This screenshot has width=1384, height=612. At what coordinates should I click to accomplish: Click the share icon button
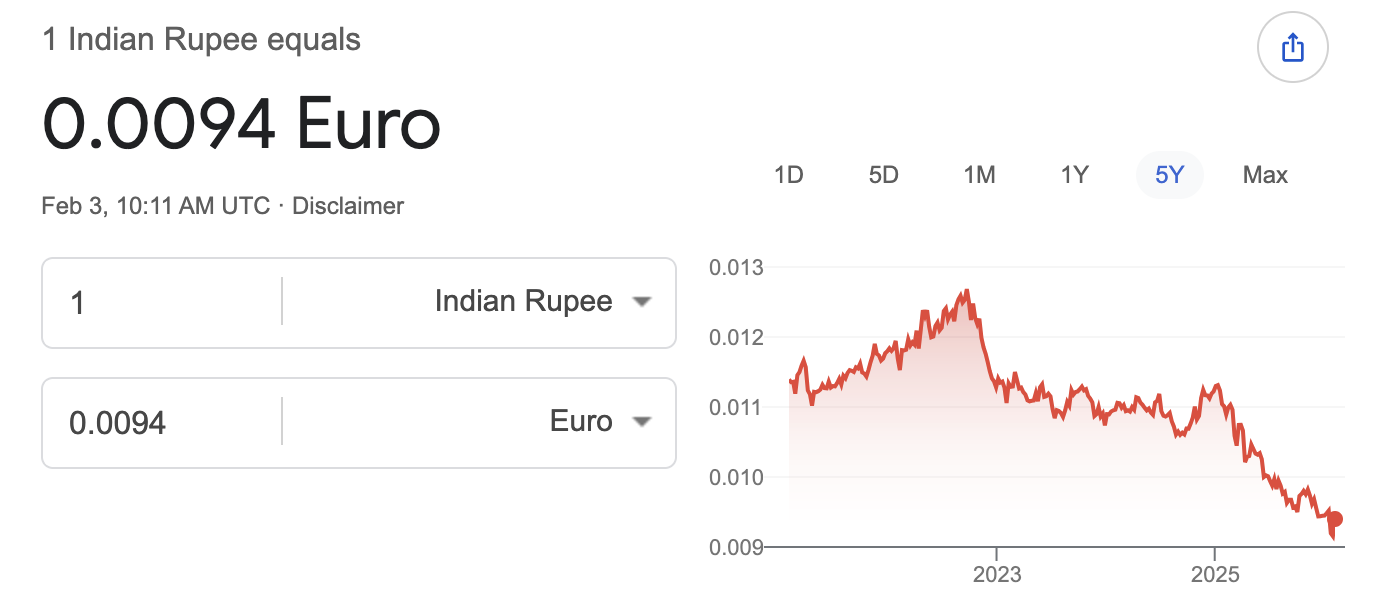tap(1292, 47)
